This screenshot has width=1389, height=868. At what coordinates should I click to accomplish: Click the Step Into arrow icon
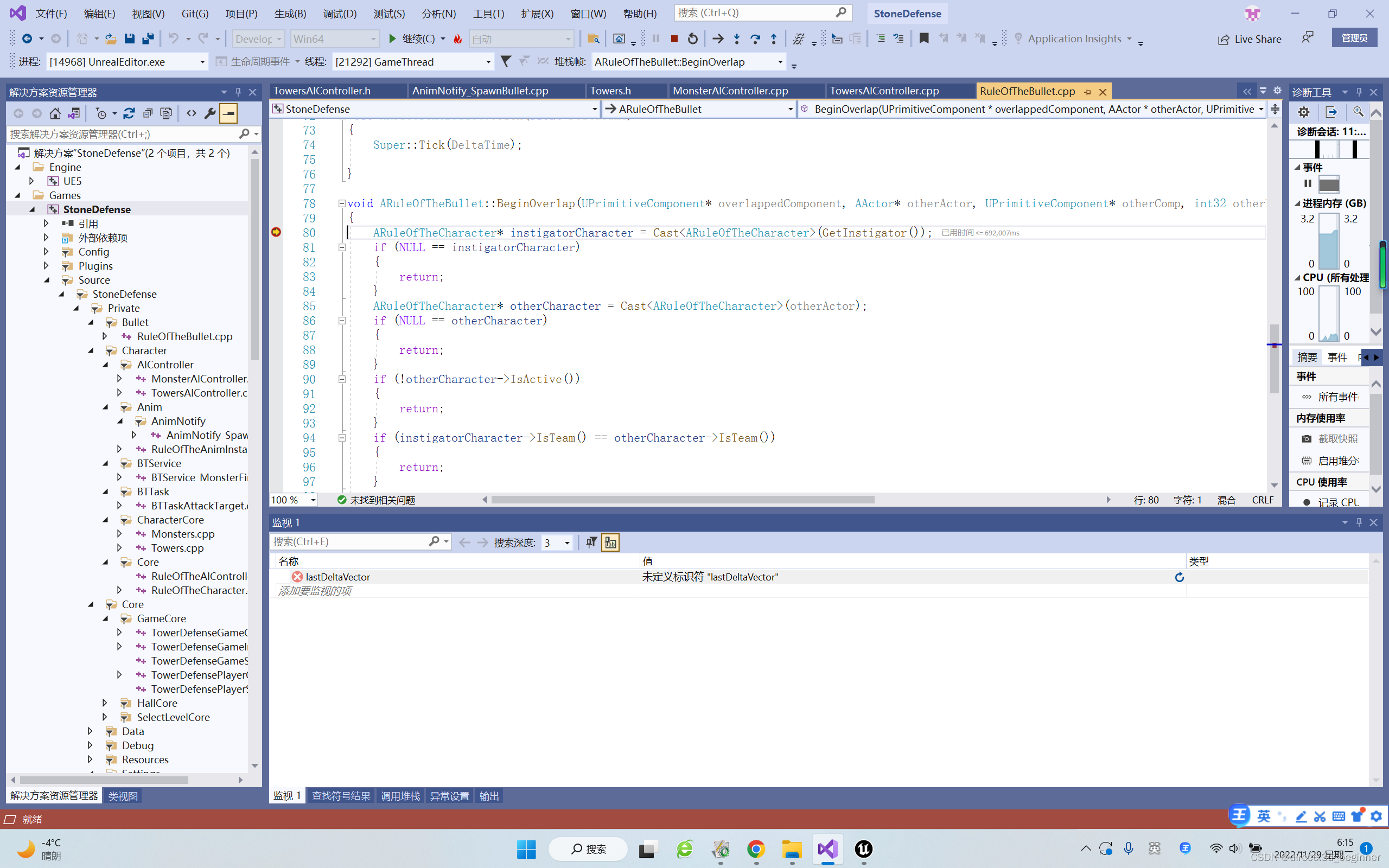tap(737, 39)
